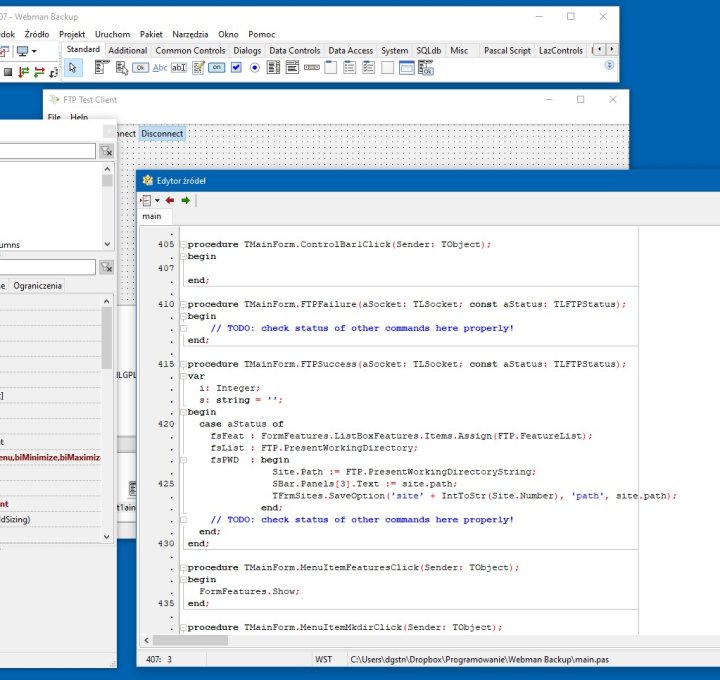Viewport: 720px width, 680px height.
Task: Select the arrow pointer tool in component palette
Action: click(x=73, y=68)
